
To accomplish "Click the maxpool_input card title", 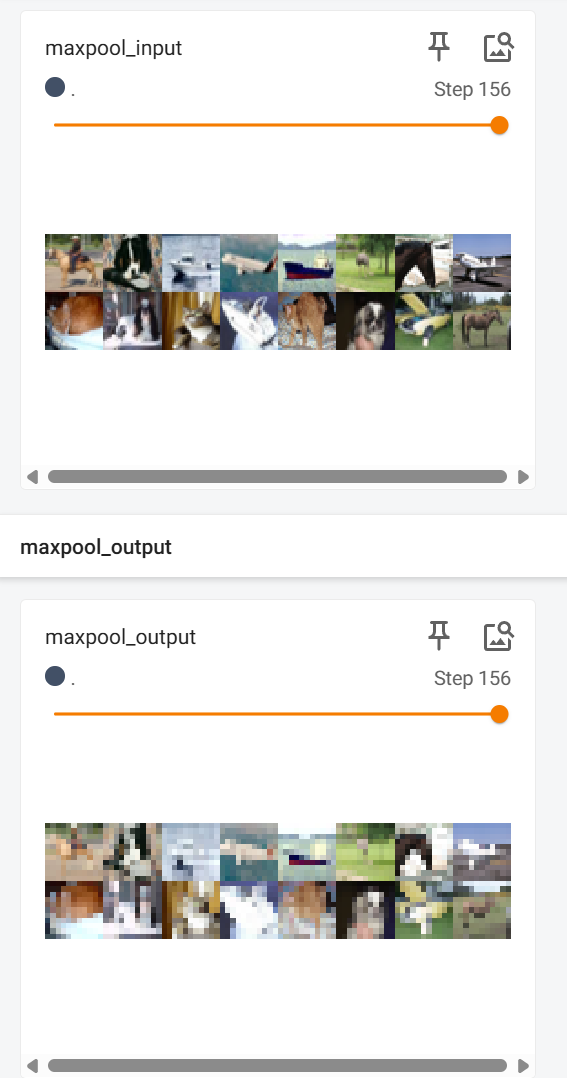I will click(x=113, y=48).
